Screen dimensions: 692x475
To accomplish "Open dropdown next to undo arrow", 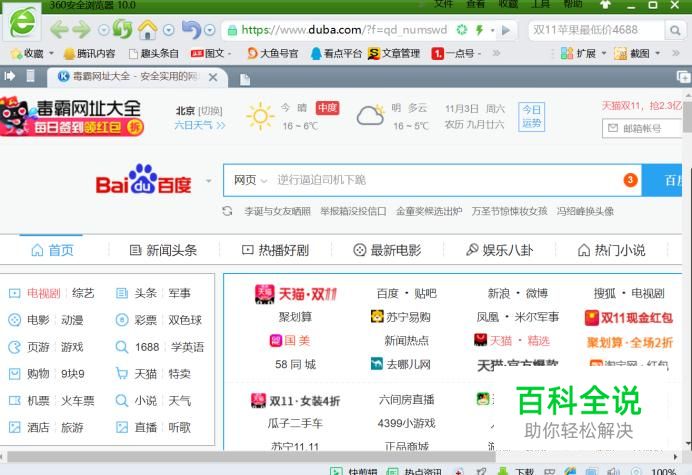I will pyautogui.click(x=210, y=30).
